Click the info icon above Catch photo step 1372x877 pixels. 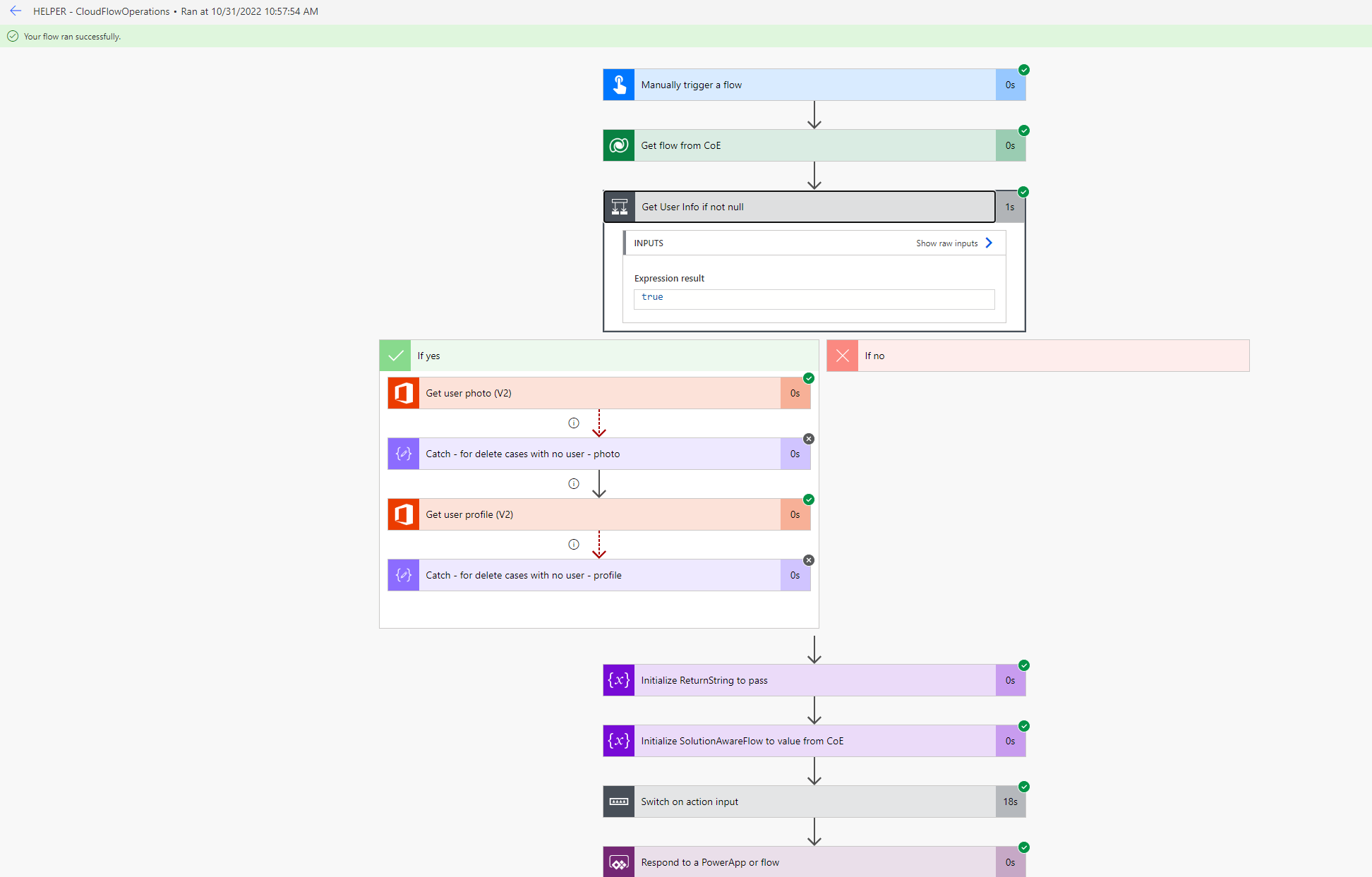pos(574,423)
